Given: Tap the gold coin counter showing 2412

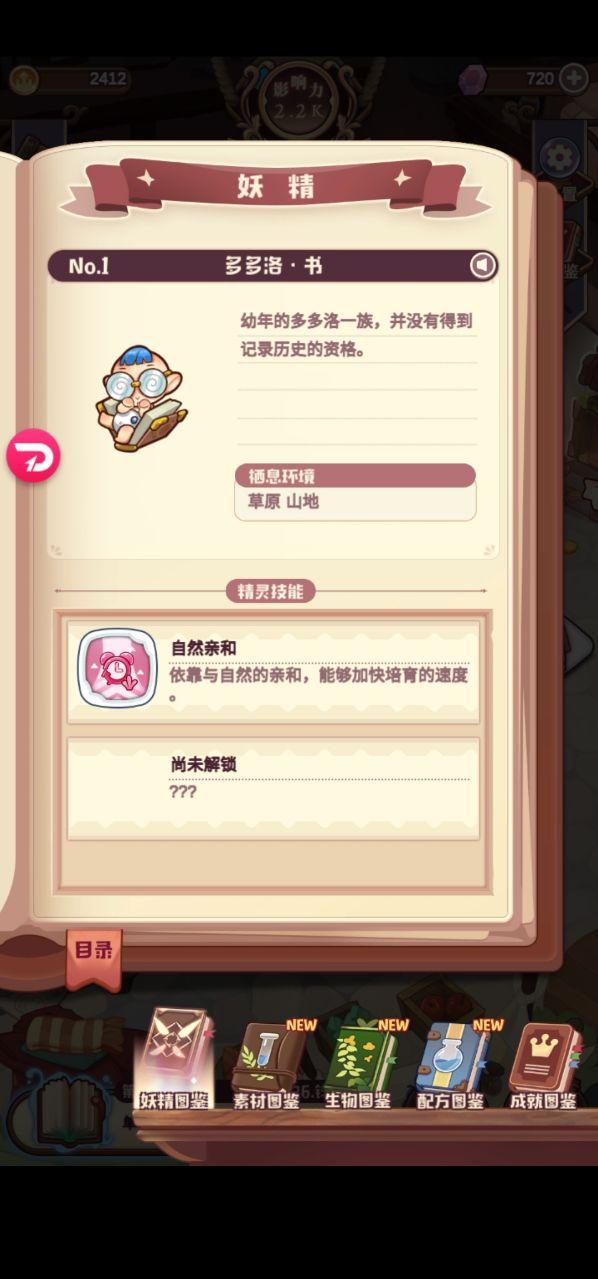Looking at the screenshot, I should [x=70, y=79].
